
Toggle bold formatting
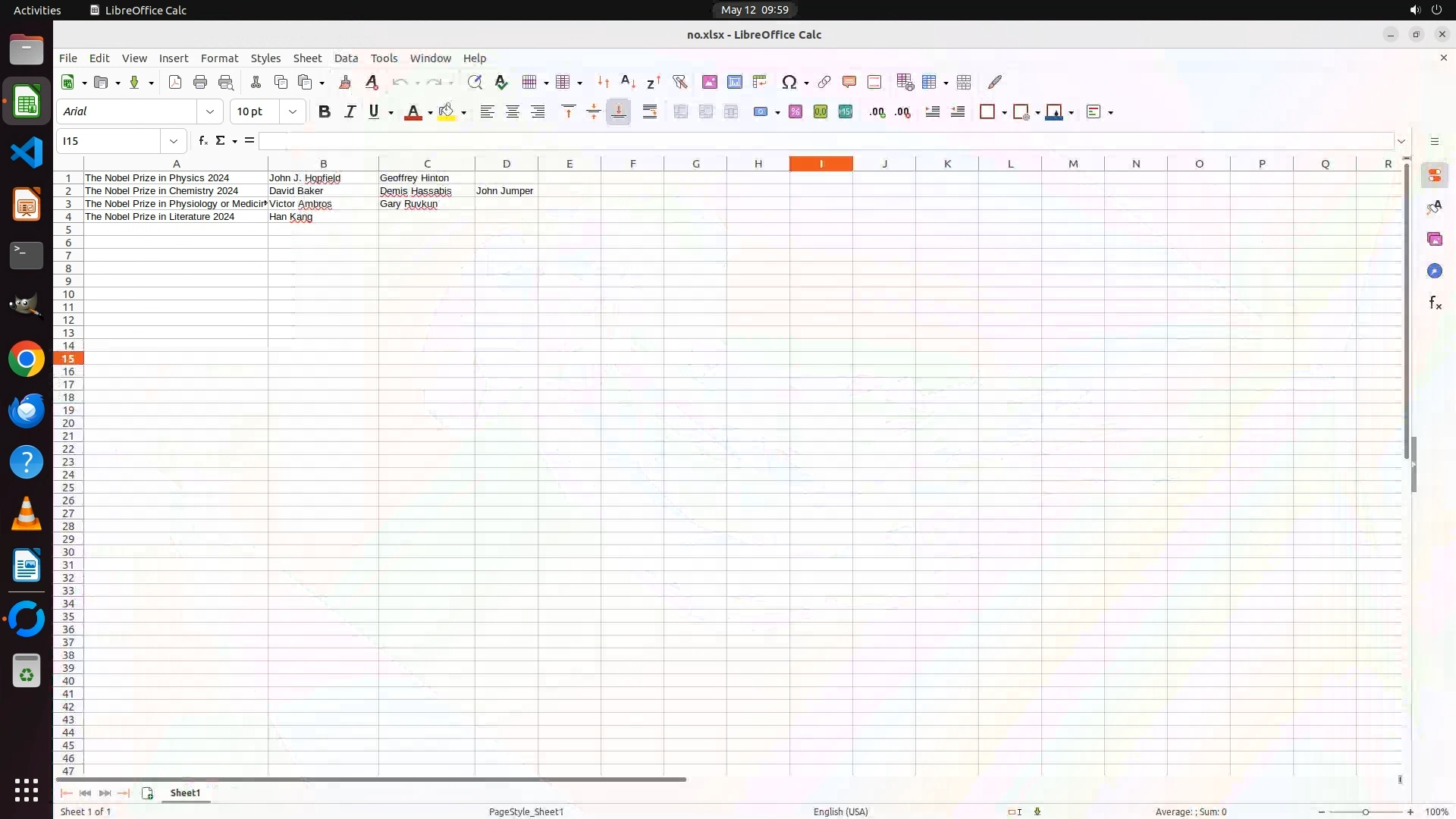coord(325,111)
